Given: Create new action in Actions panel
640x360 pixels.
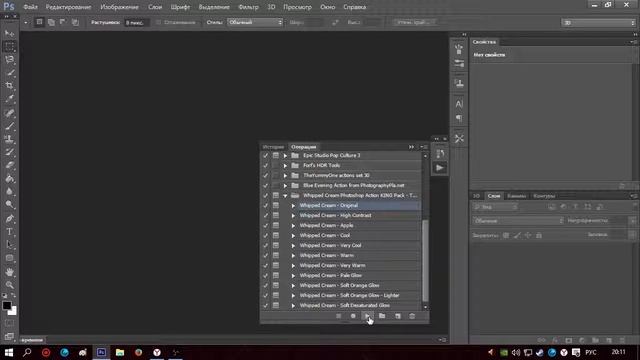Looking at the screenshot, I should click(x=398, y=316).
